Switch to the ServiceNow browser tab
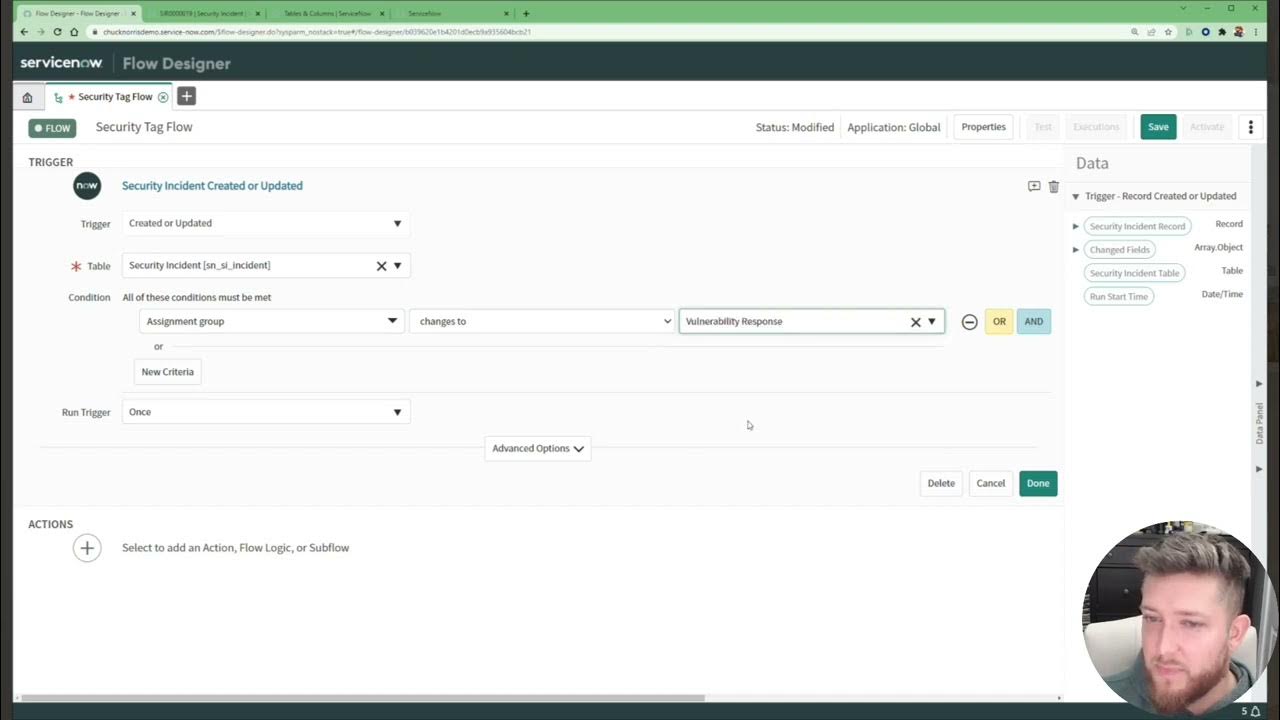This screenshot has width=1280, height=720. coord(452,14)
